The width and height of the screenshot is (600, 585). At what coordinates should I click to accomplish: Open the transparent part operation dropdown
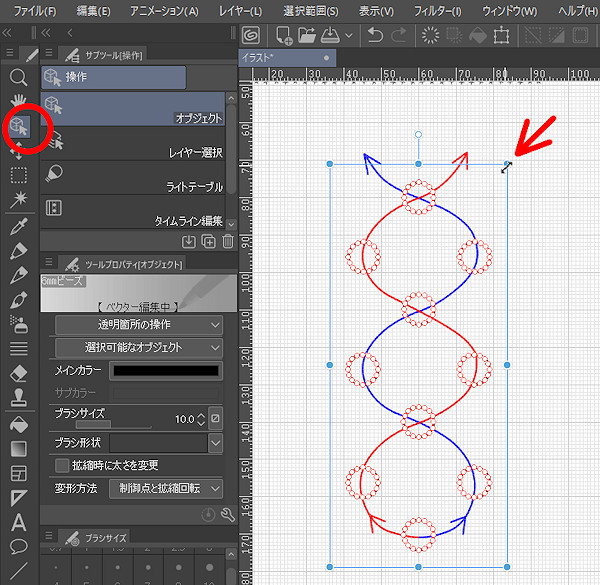click(x=139, y=325)
